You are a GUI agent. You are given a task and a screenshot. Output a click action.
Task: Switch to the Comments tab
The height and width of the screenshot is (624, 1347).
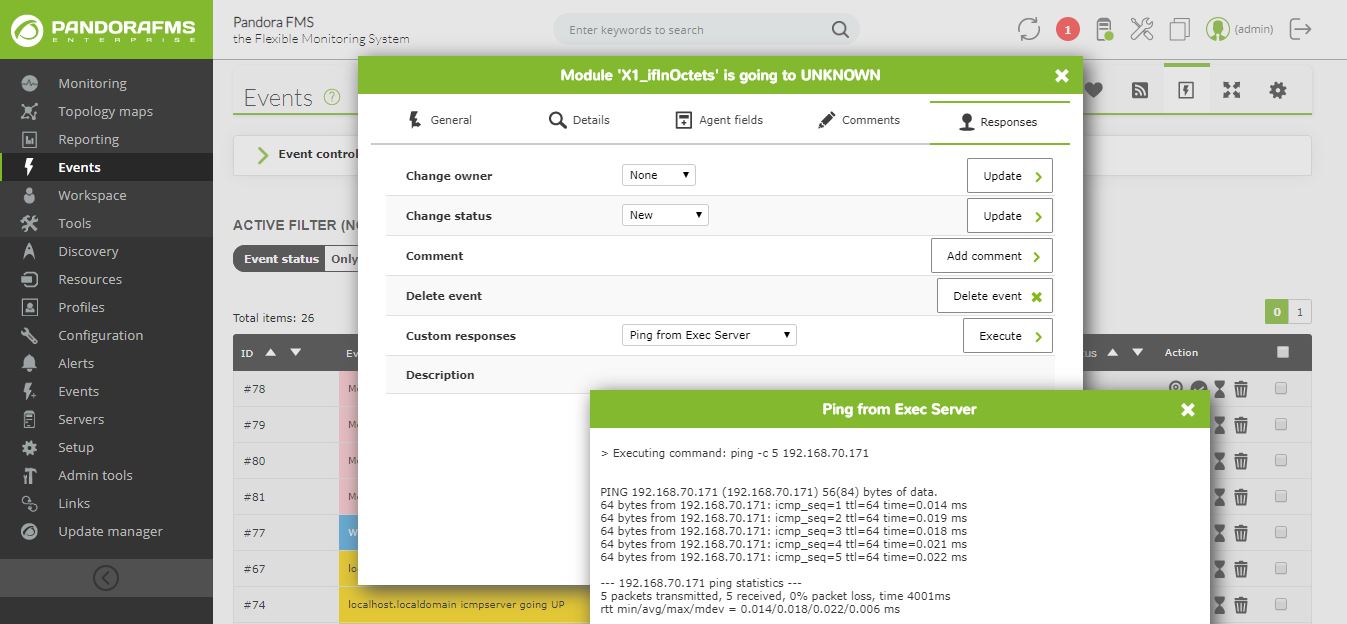point(859,120)
